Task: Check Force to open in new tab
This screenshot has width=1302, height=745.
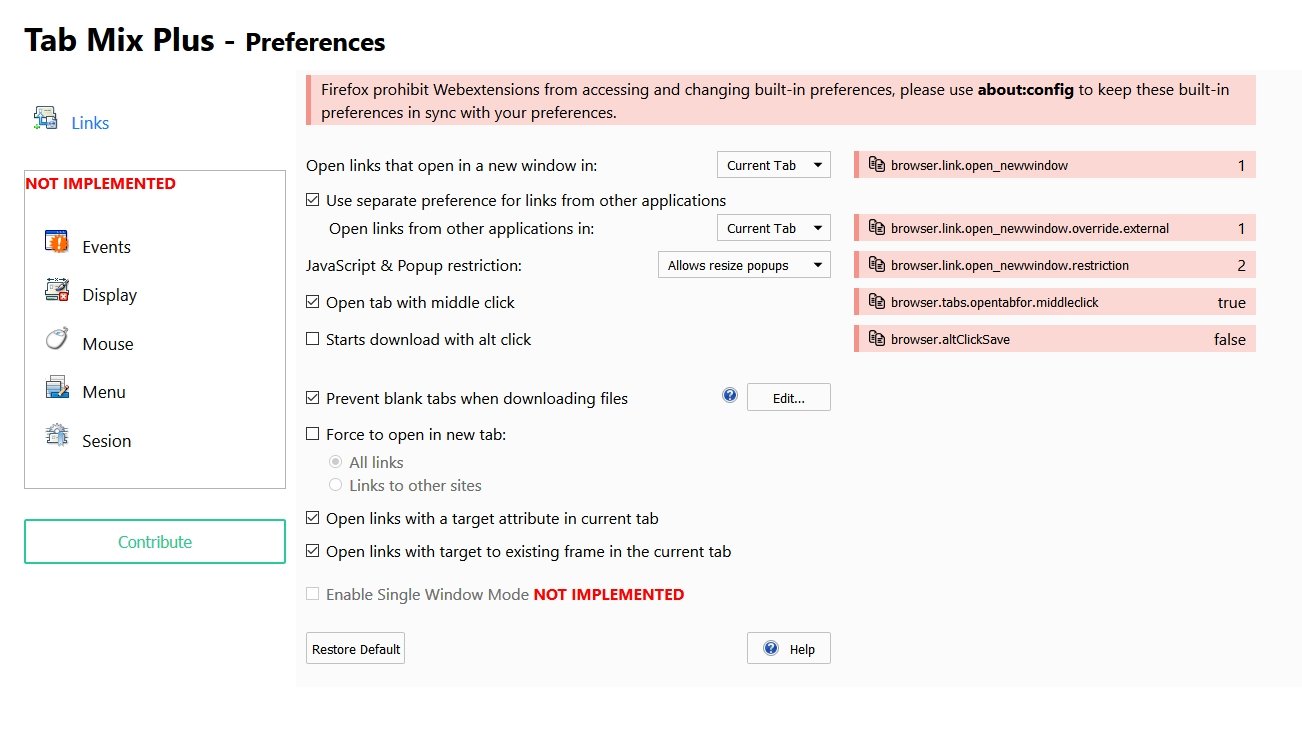Action: pos(313,435)
